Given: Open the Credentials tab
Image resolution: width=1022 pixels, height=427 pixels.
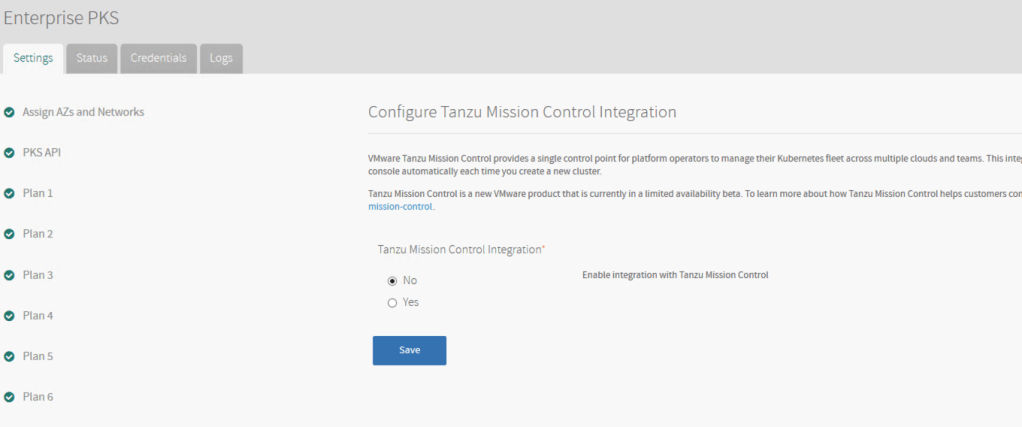Looking at the screenshot, I should [158, 58].
